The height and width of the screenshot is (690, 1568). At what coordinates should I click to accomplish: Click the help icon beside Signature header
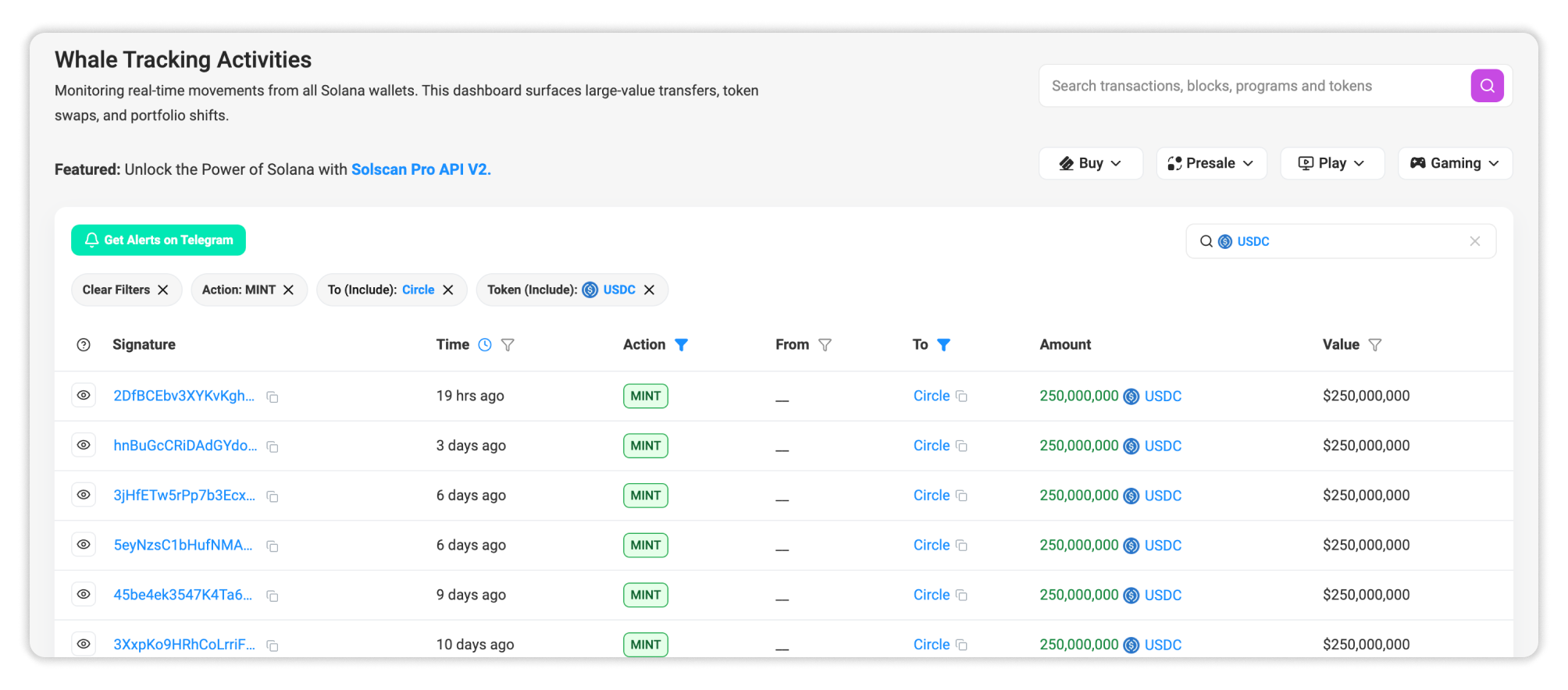point(84,345)
